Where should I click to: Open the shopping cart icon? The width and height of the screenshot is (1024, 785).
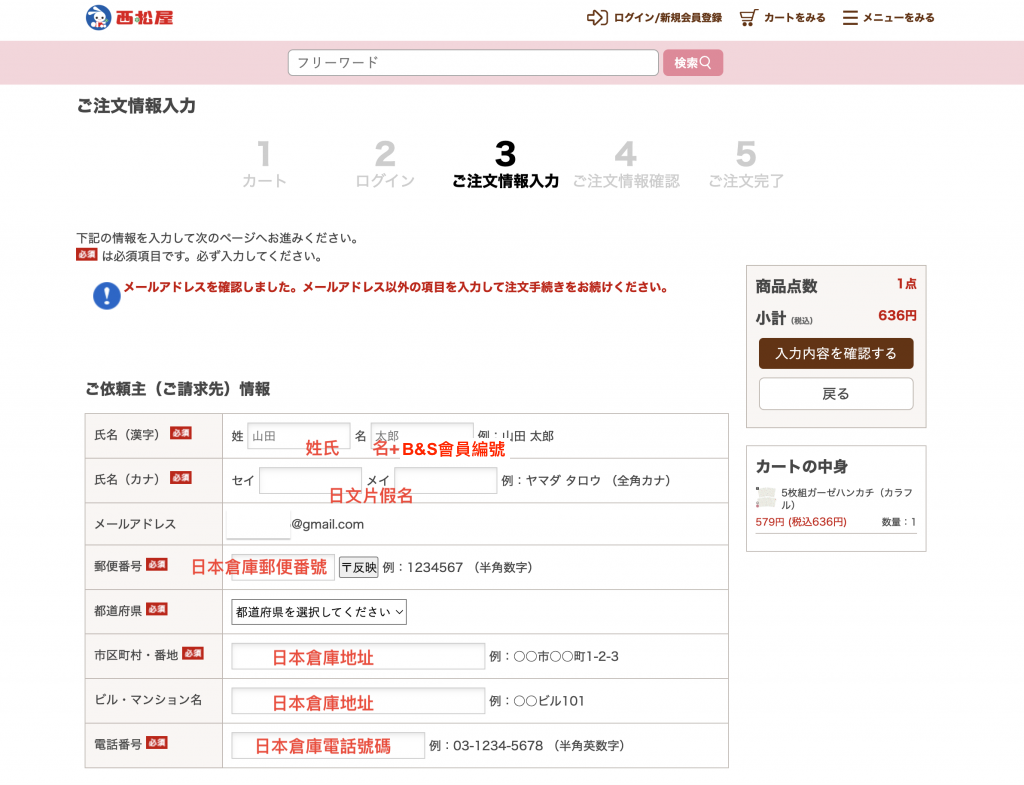click(748, 17)
